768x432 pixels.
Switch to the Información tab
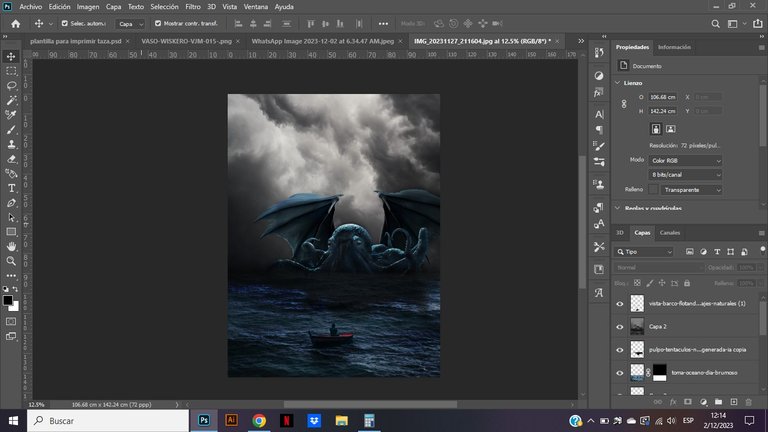(x=674, y=47)
